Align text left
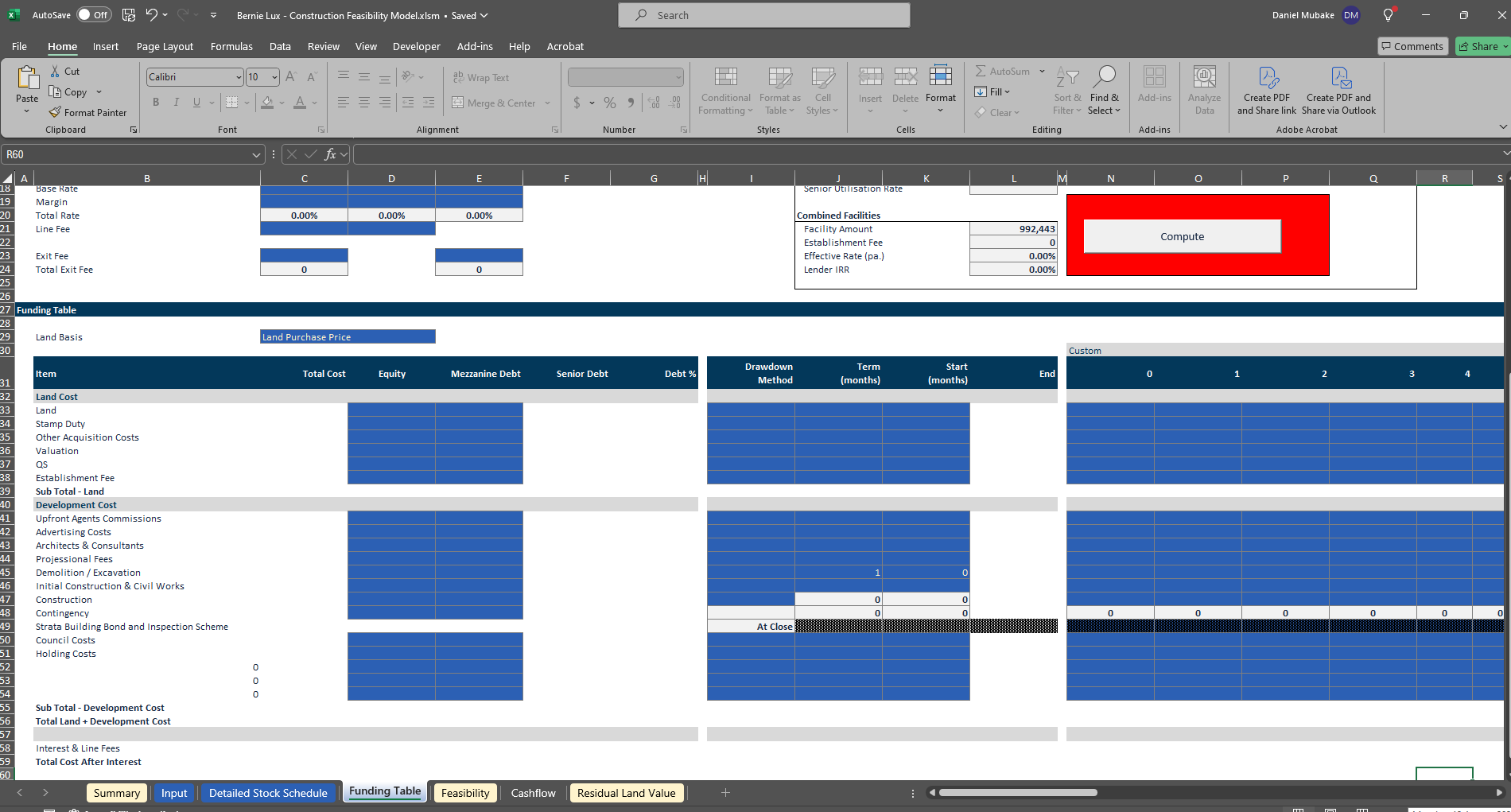 click(x=344, y=103)
